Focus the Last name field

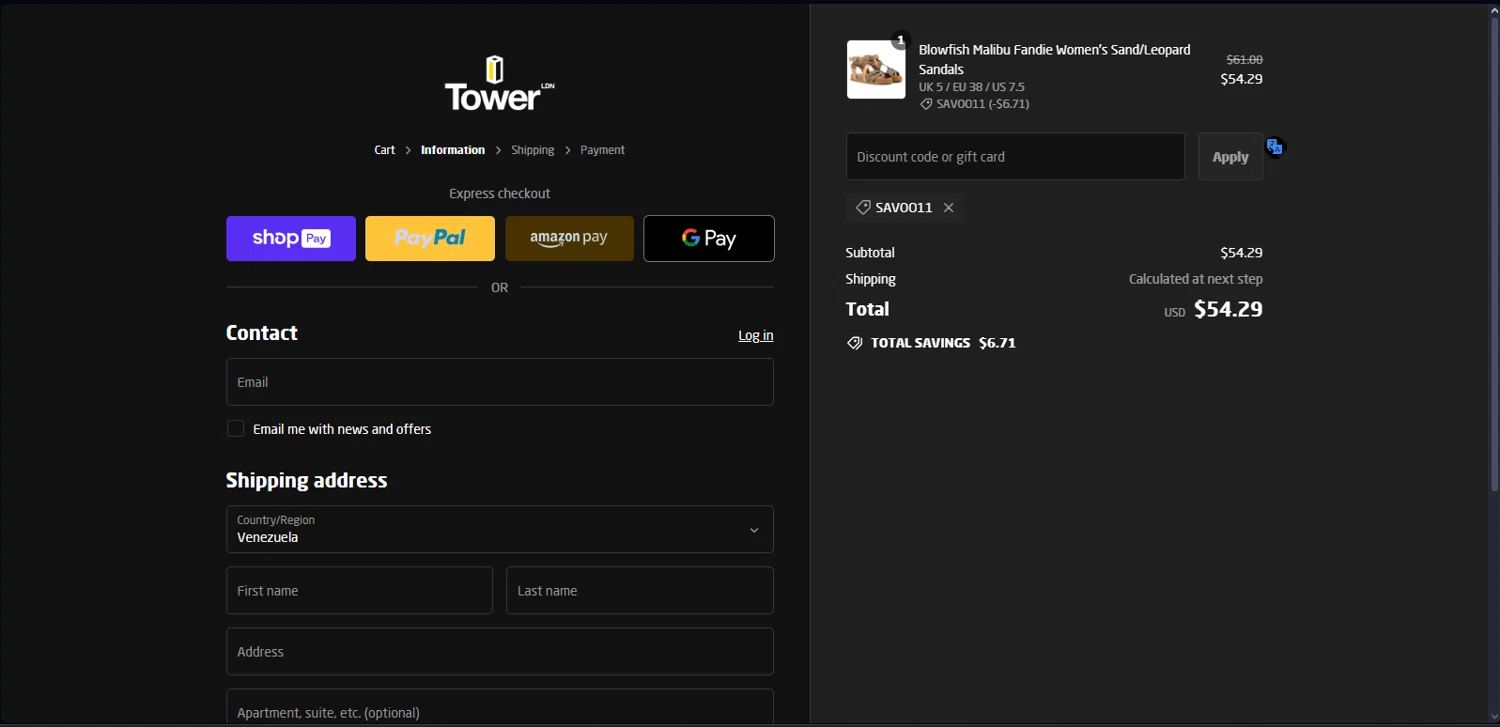(x=640, y=591)
